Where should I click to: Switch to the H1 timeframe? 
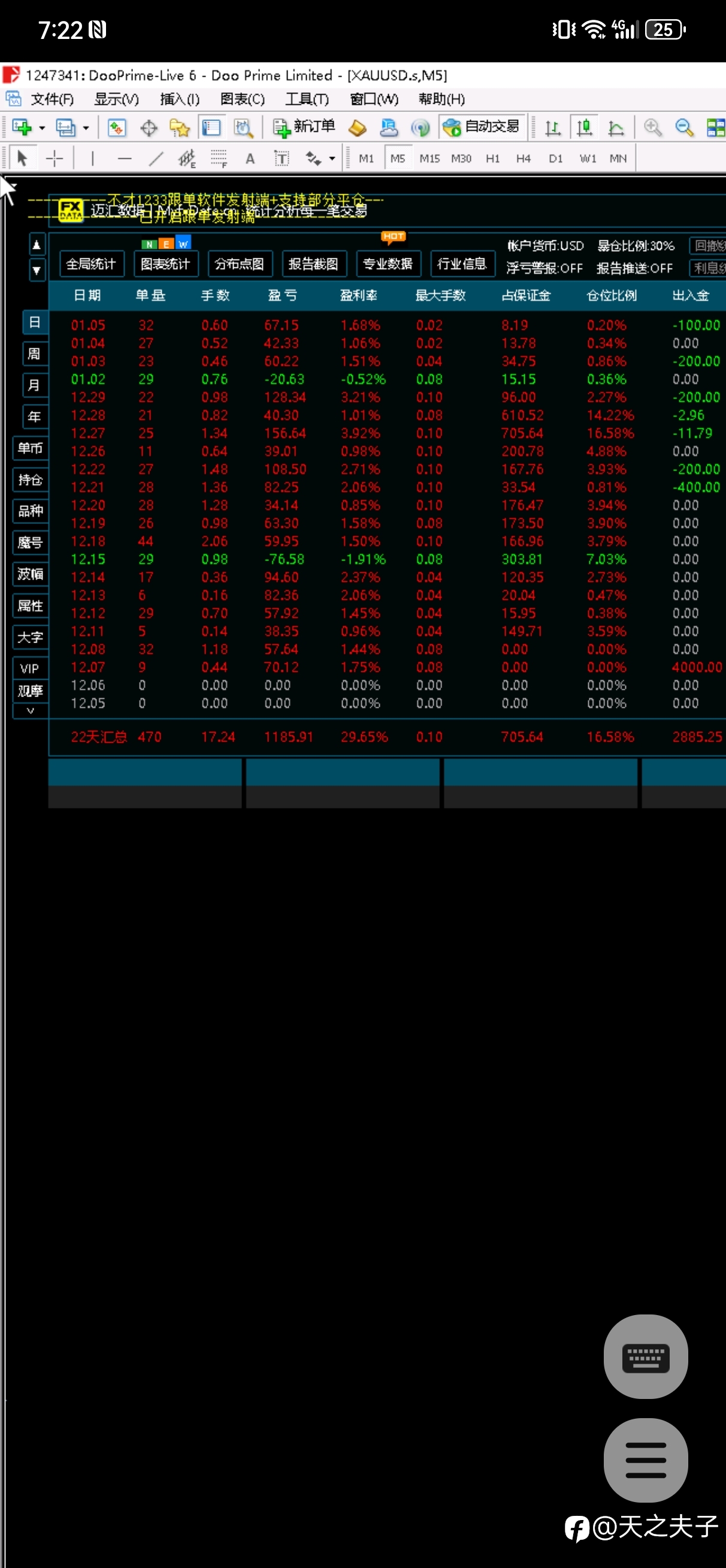(x=493, y=158)
